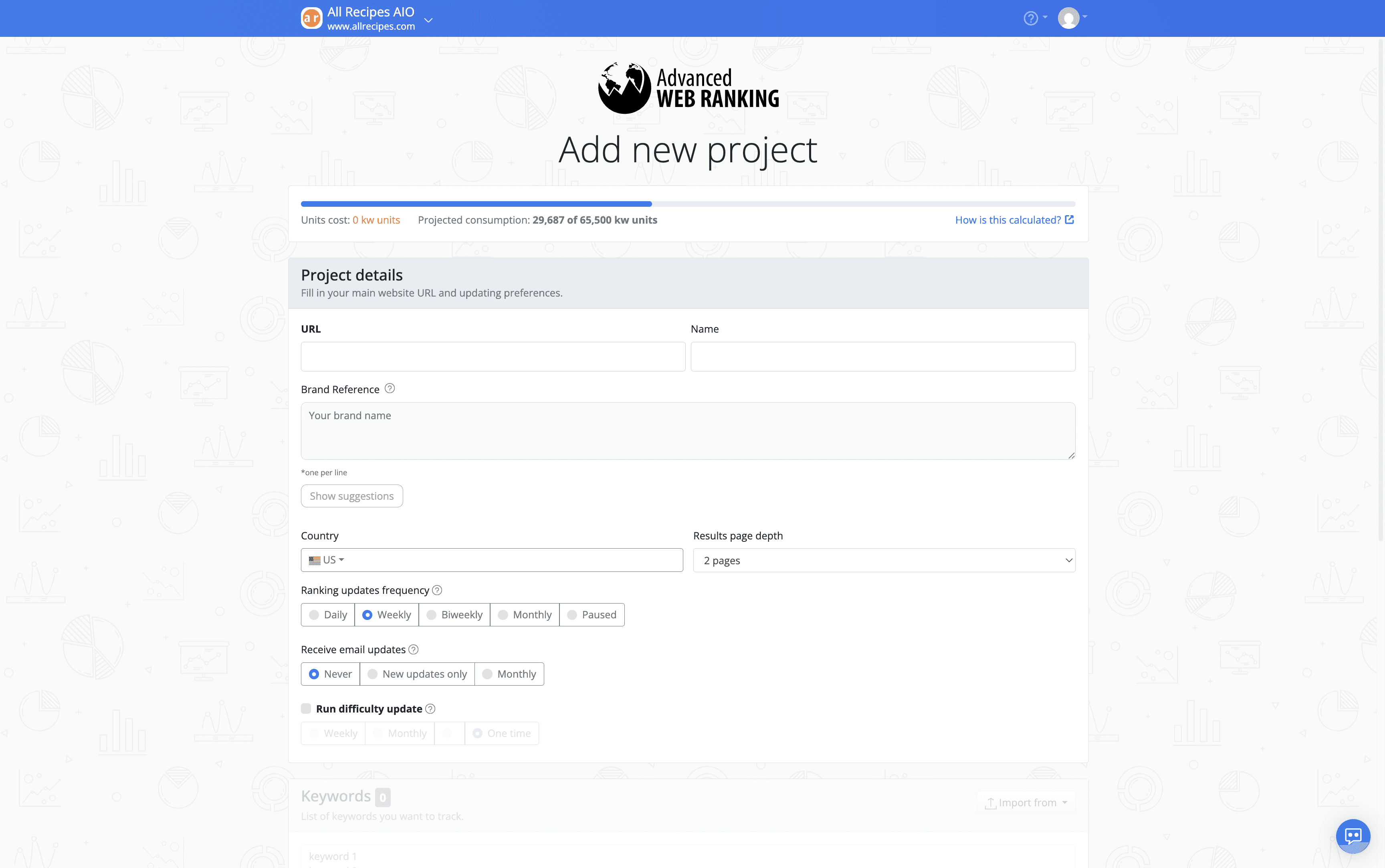Click into the Brand Reference textarea
This screenshot has height=868, width=1385.
[688, 430]
